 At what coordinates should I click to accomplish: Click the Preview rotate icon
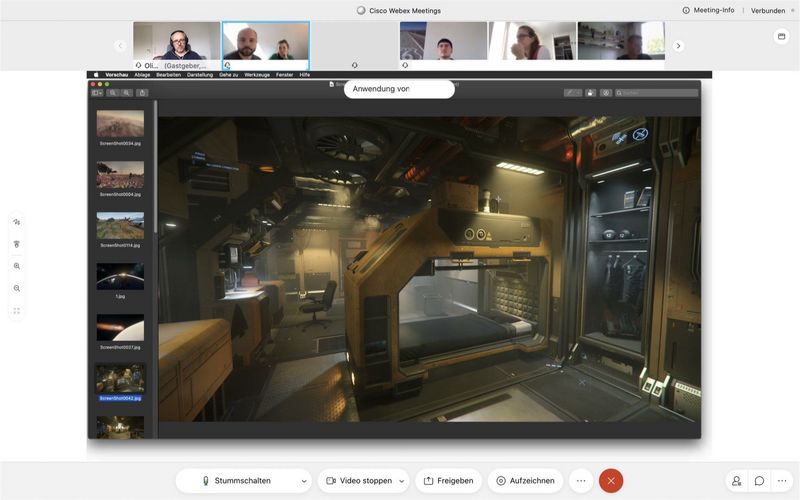coord(590,93)
